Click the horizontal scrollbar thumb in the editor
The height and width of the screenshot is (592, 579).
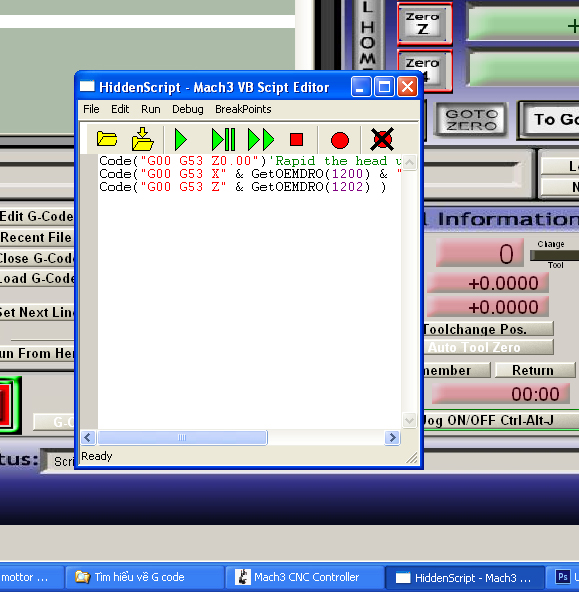pos(182,438)
